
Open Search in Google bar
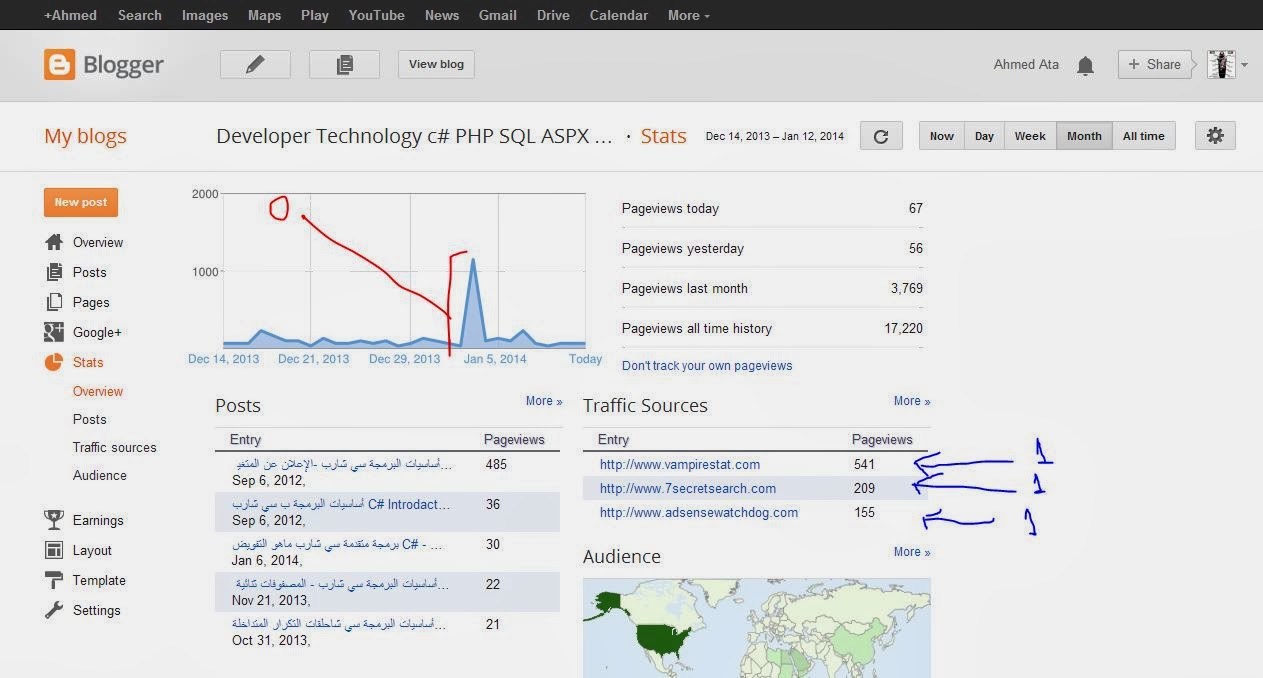(140, 15)
